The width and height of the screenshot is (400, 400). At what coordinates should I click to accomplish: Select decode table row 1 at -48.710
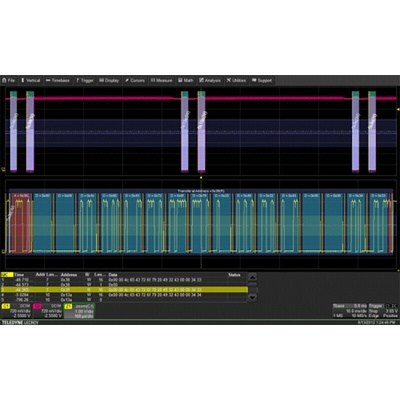pyautogui.click(x=124, y=280)
